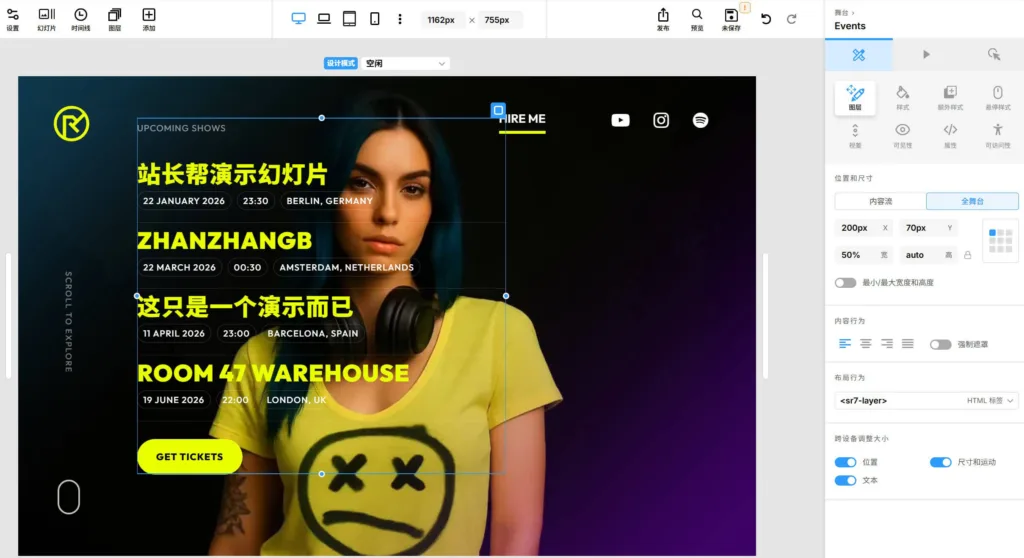Expand the sr7-layer HTML 标签 dropdown

click(926, 400)
